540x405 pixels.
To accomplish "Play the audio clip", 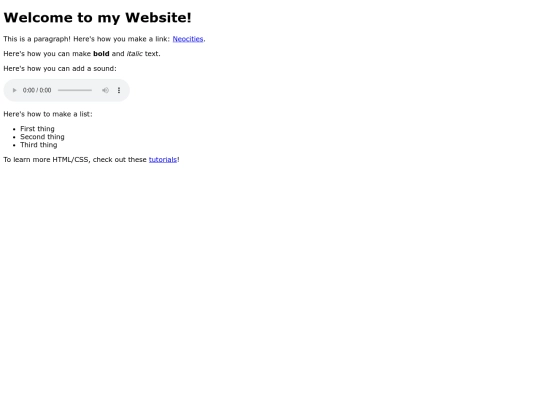I will pyautogui.click(x=14, y=90).
